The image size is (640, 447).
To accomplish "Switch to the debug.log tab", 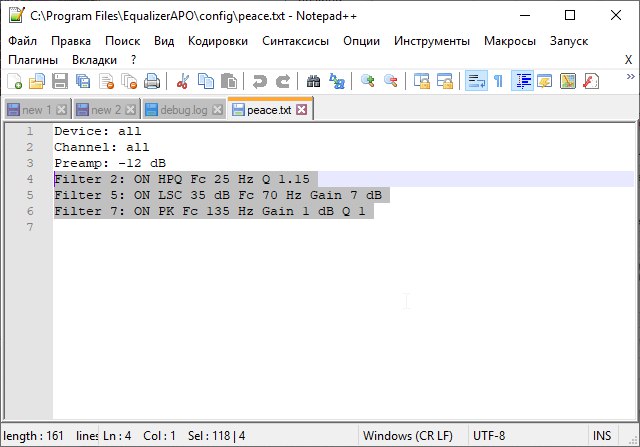I will click(x=184, y=110).
